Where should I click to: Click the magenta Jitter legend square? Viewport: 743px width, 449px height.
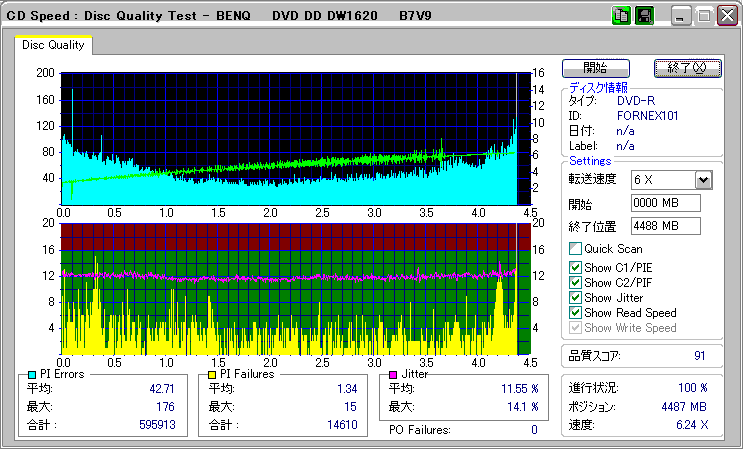[x=393, y=374]
